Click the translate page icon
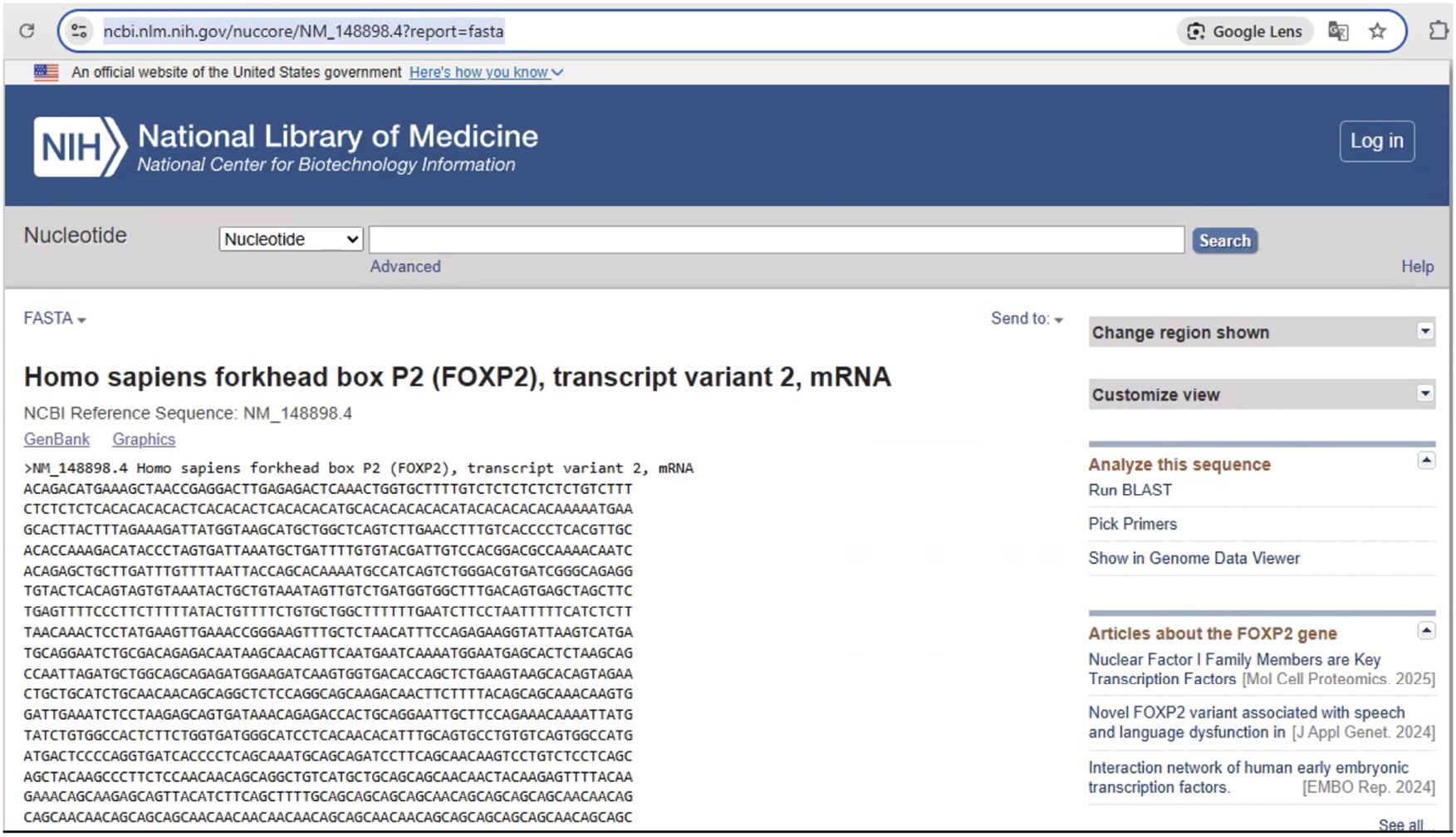This screenshot has height=837, width=1456. point(1337,32)
